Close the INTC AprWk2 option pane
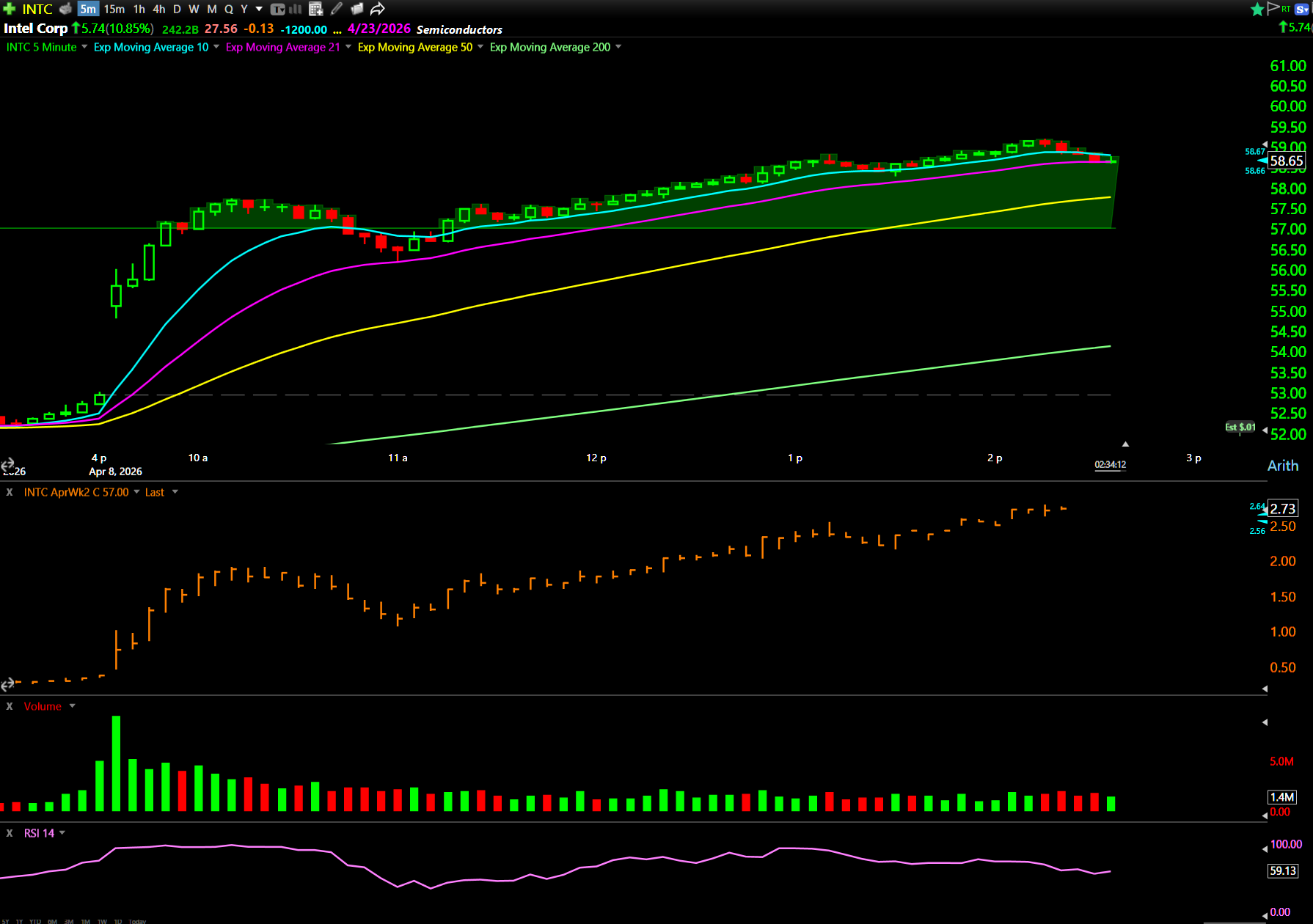Screen dimensions: 1313x924 [10, 492]
